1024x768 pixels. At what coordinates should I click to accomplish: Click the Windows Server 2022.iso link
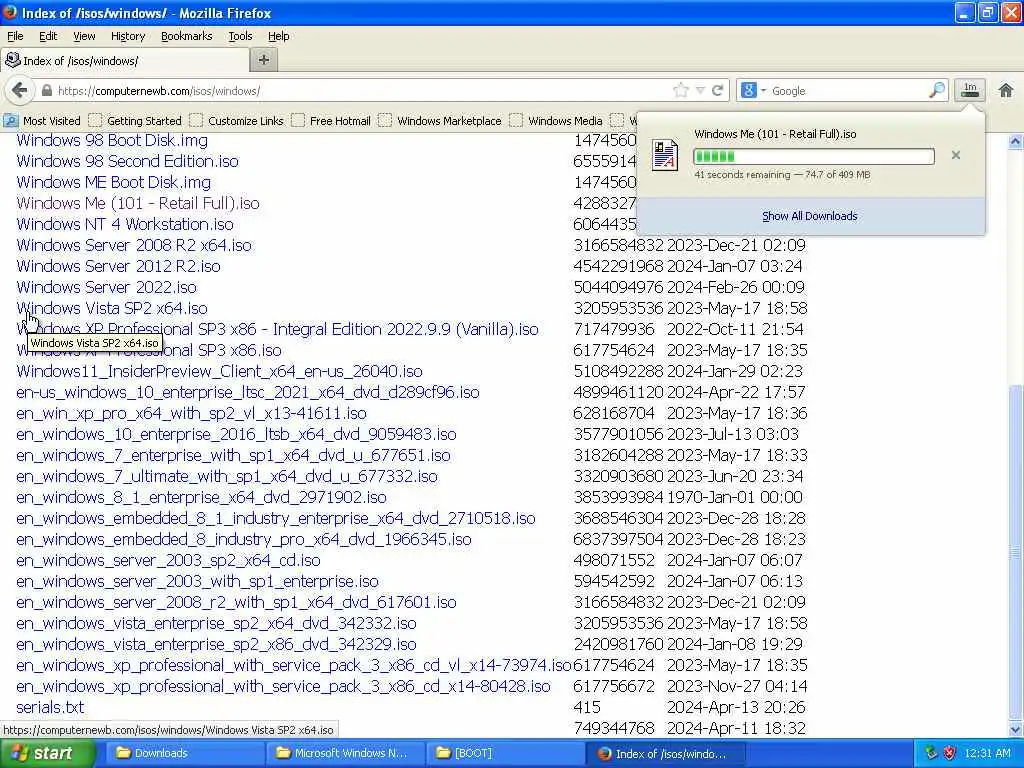pyautogui.click(x=106, y=287)
